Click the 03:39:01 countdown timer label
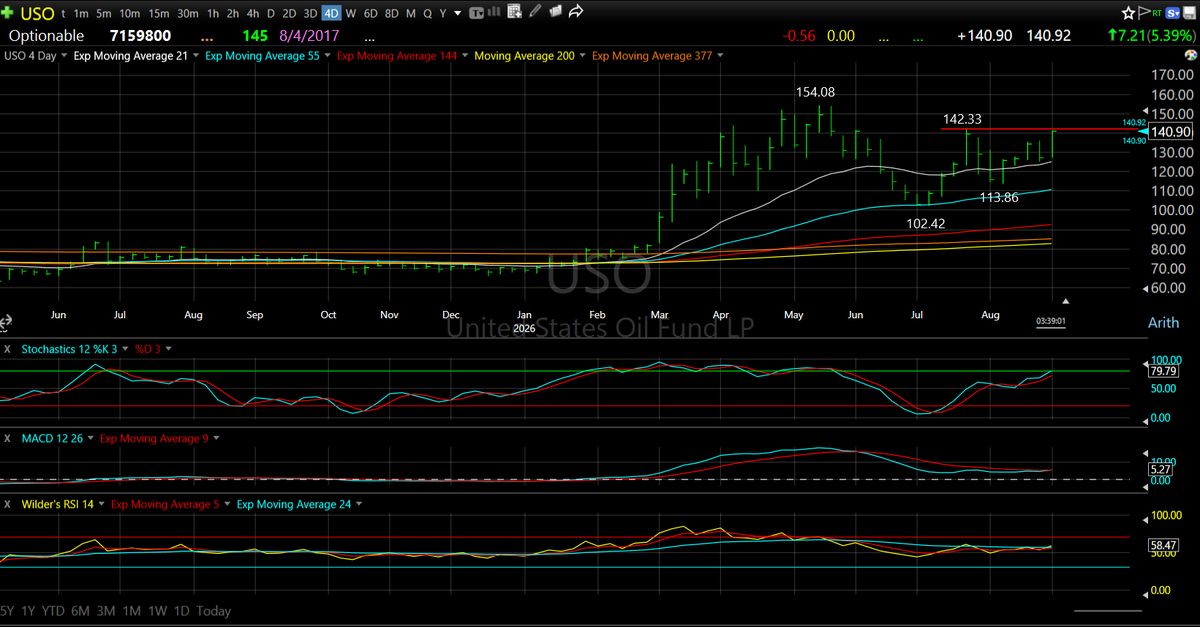The image size is (1200, 627). coord(1049,321)
